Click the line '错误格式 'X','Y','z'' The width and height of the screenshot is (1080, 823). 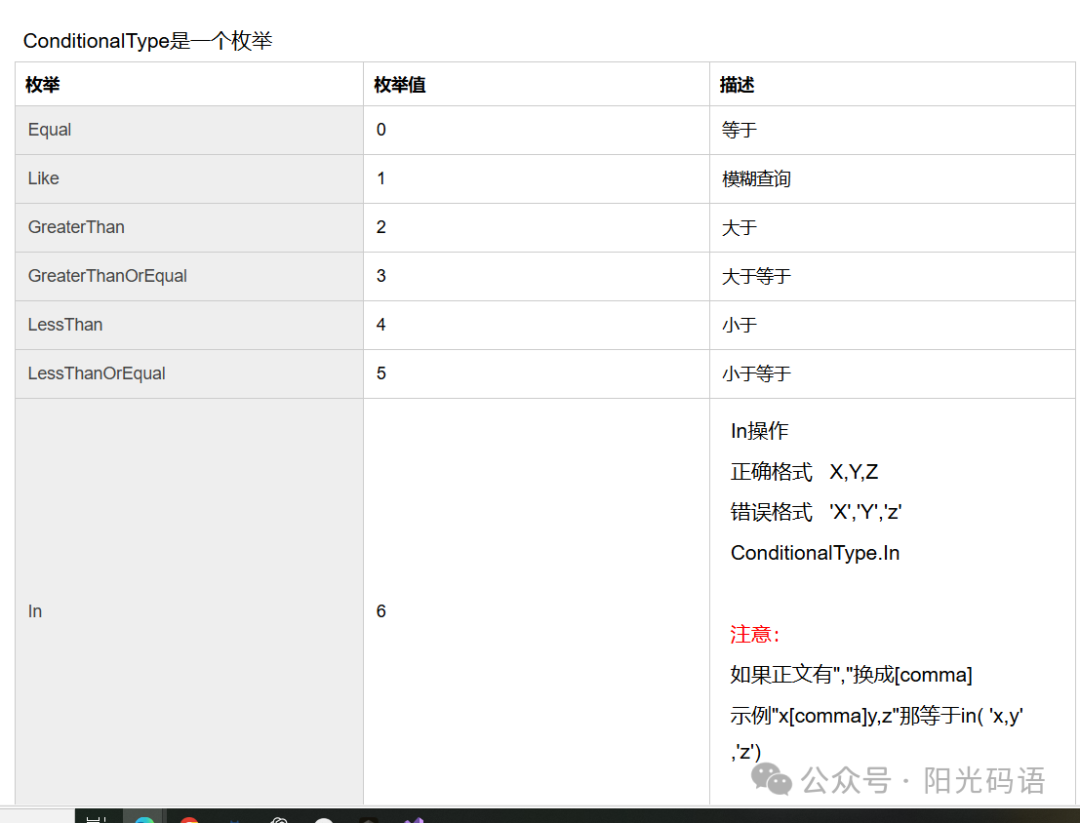pyautogui.click(x=816, y=512)
